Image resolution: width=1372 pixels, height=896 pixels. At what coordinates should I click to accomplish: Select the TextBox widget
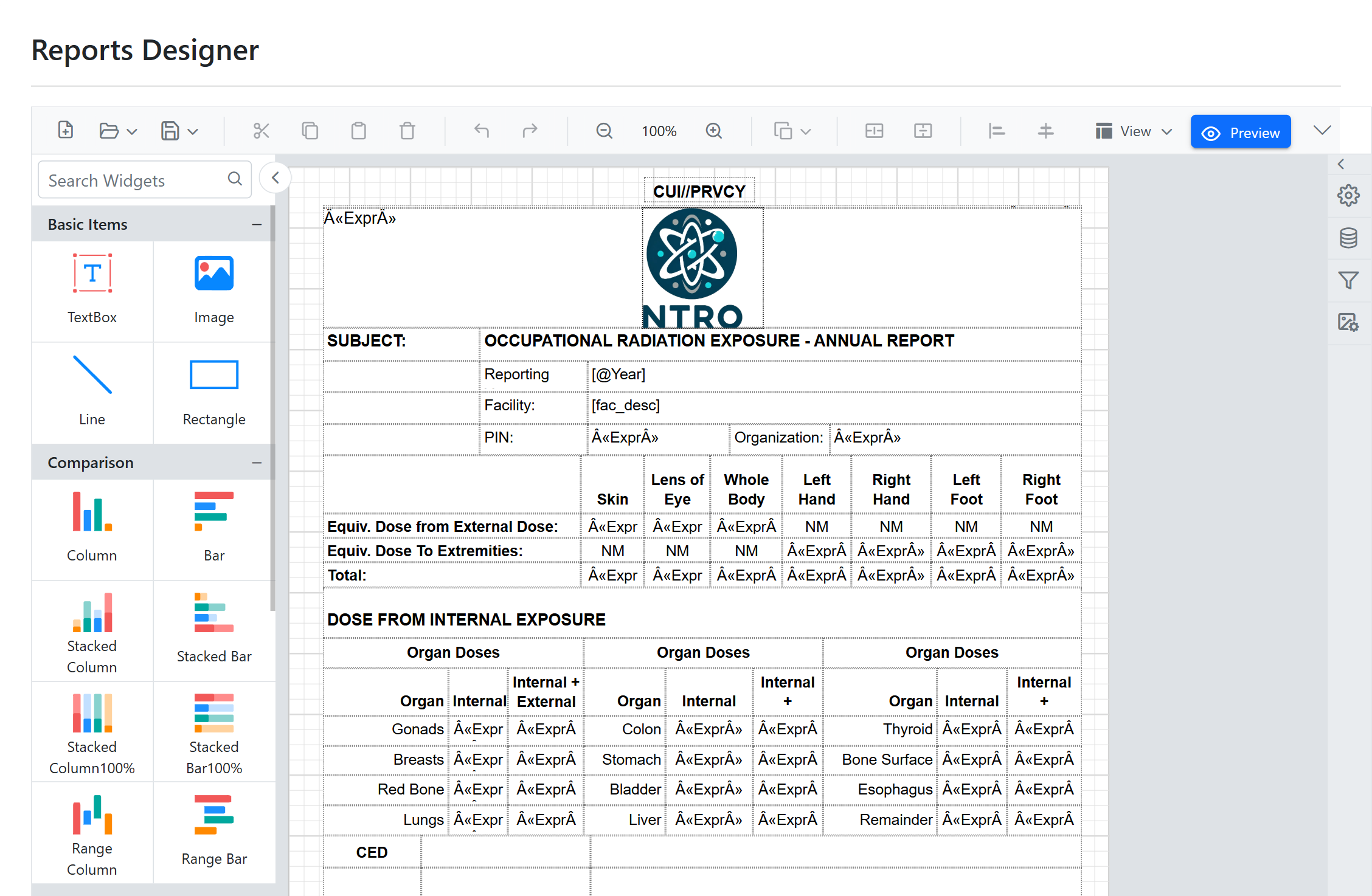click(92, 289)
